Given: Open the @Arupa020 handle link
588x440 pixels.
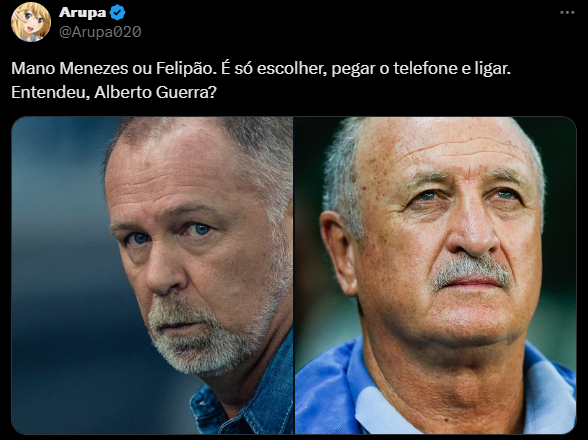Looking at the screenshot, I should 100,32.
